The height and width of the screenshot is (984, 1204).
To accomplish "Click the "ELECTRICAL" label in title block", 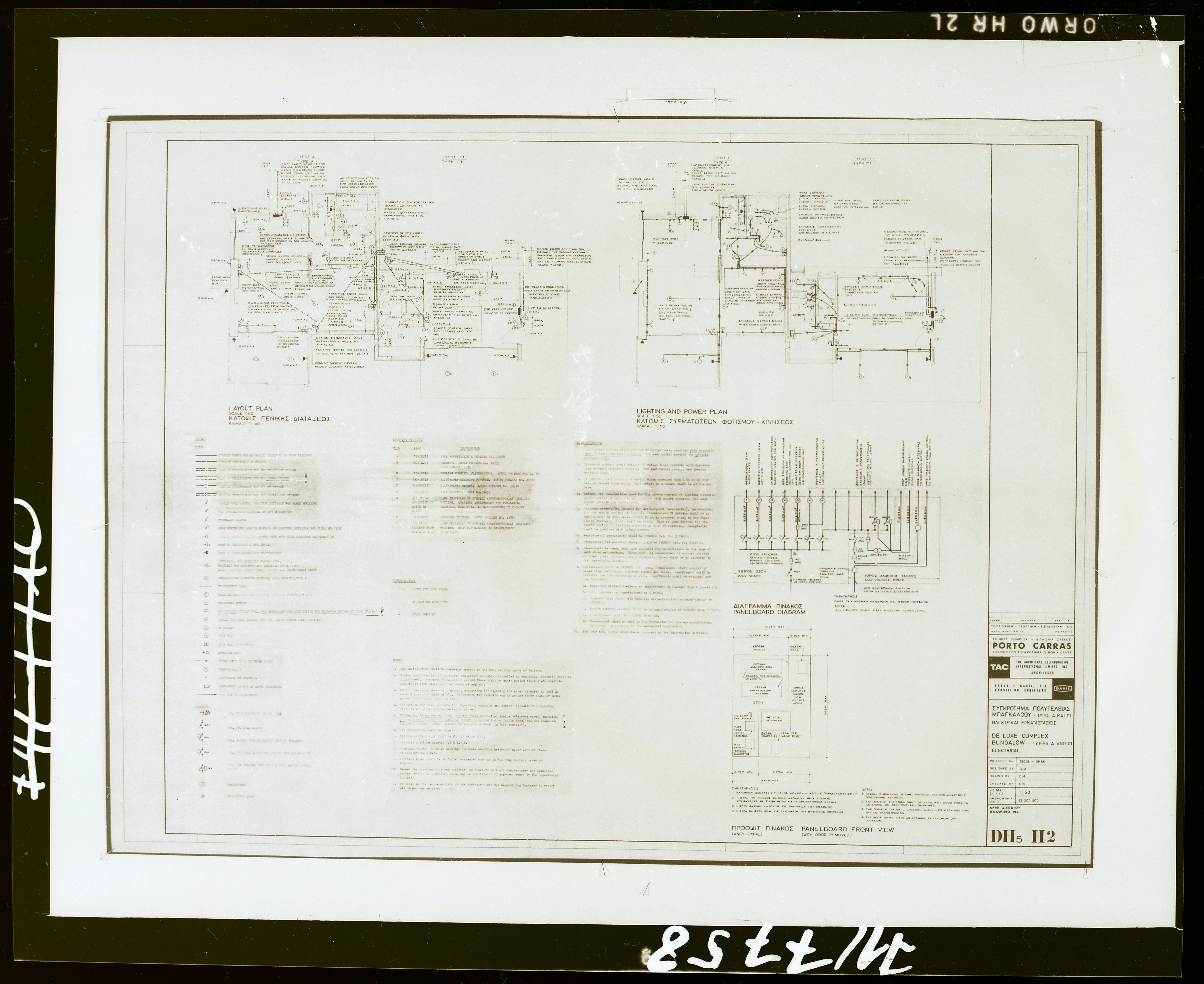I will pyautogui.click(x=1006, y=750).
